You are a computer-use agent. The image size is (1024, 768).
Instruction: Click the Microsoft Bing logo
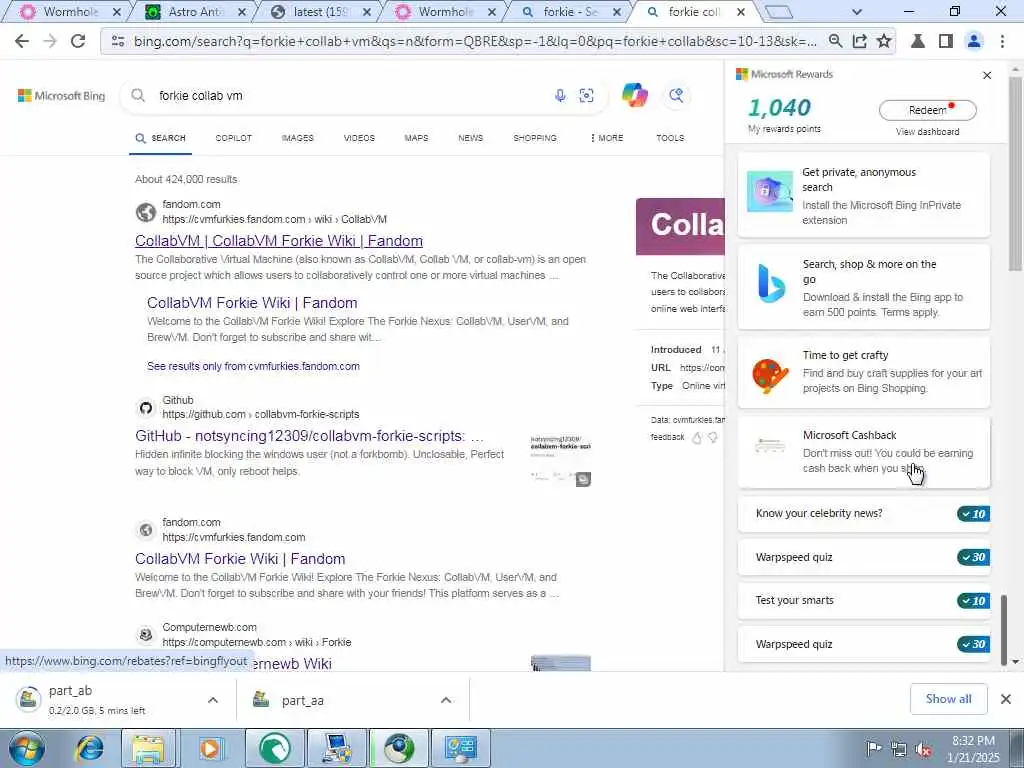(61, 95)
